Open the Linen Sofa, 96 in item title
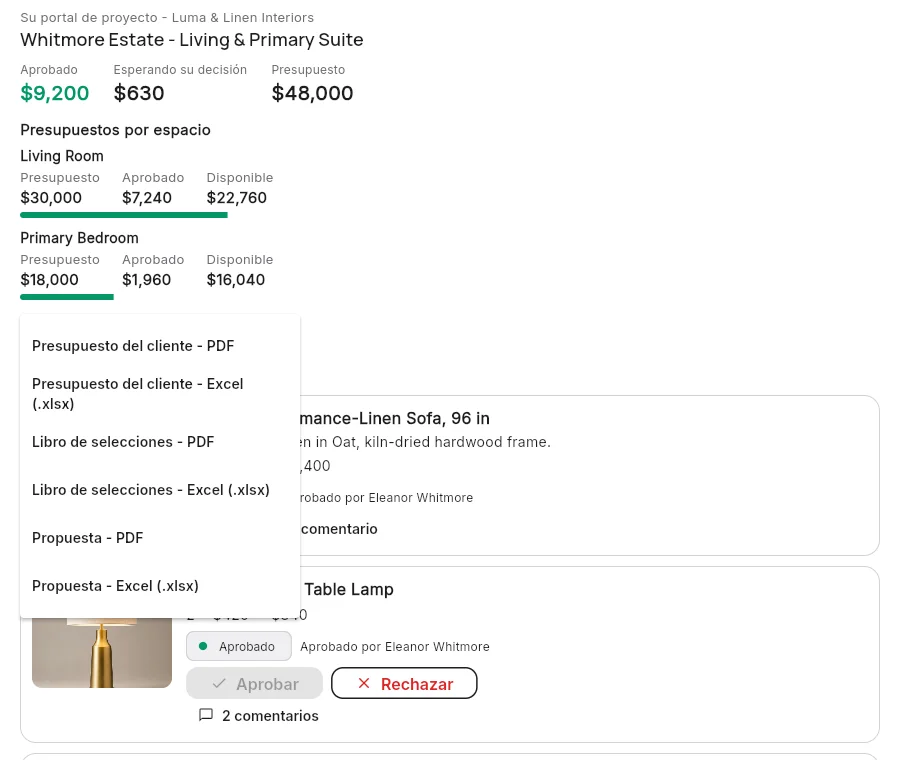The height and width of the screenshot is (760, 900). click(x=395, y=418)
